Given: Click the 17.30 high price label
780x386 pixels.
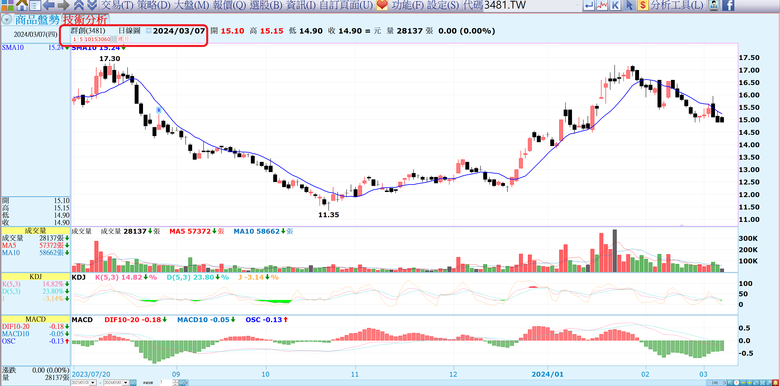Looking at the screenshot, I should click(110, 59).
